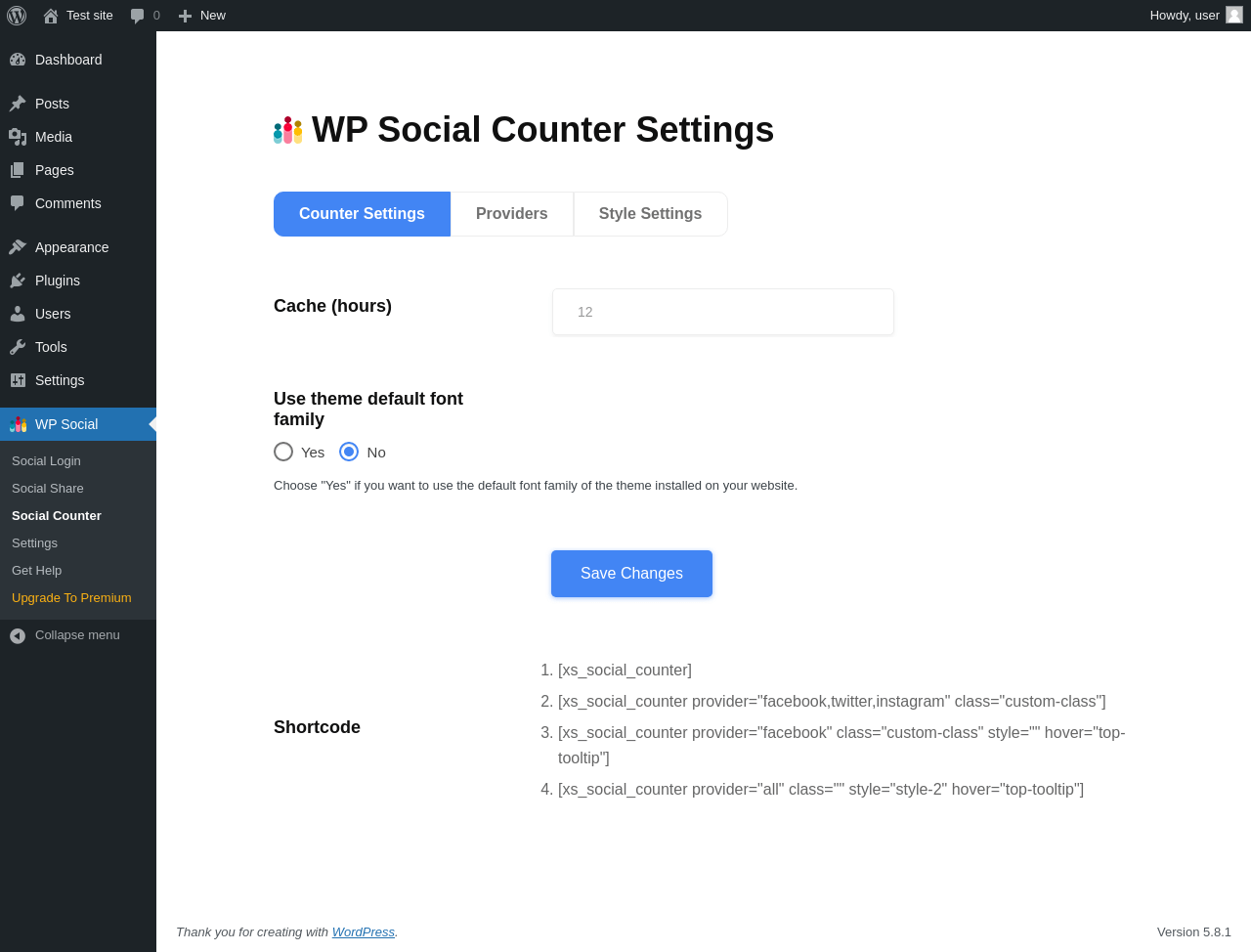Open the comments bubble icon in admin bar
The width and height of the screenshot is (1251, 952).
click(138, 16)
